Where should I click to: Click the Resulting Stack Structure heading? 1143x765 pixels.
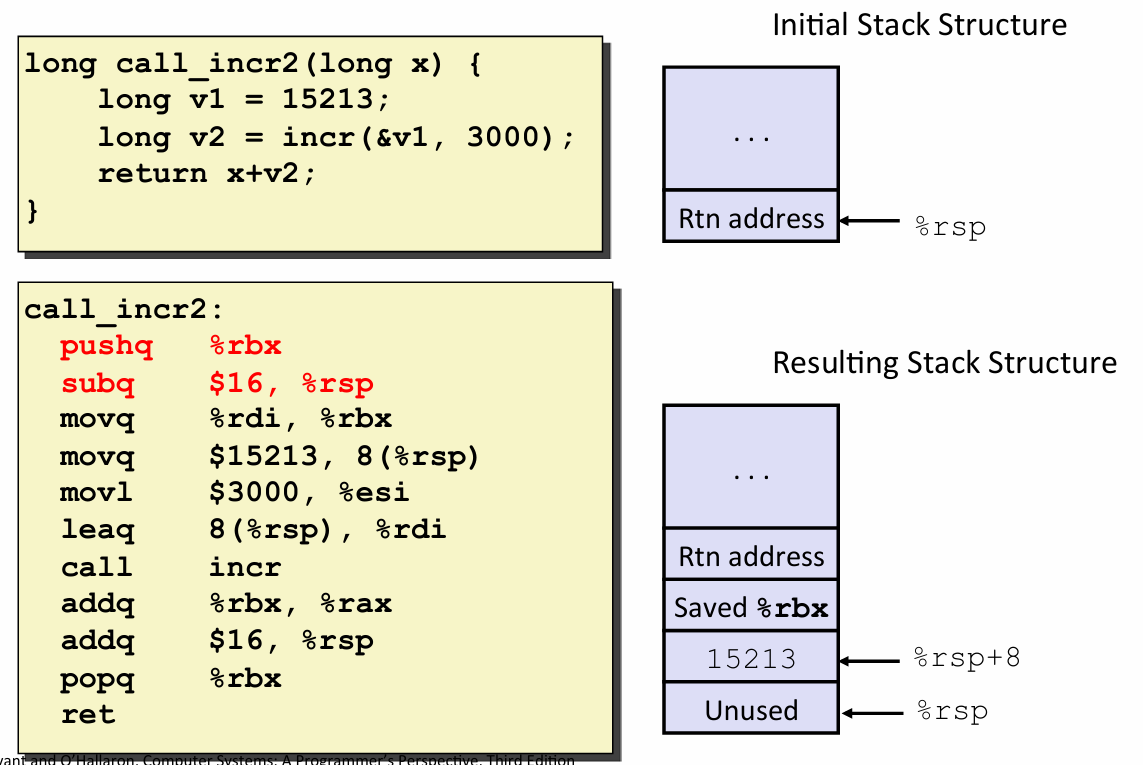[x=944, y=362]
